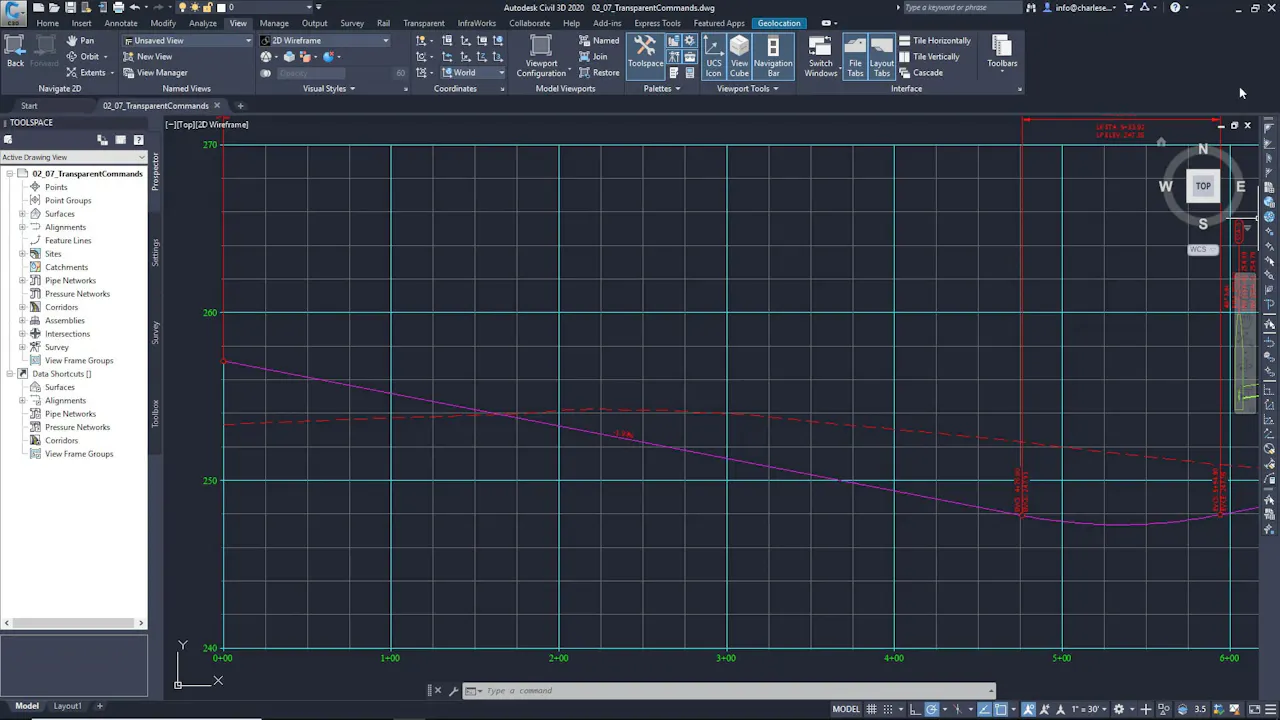Open the View Manager

(161, 73)
